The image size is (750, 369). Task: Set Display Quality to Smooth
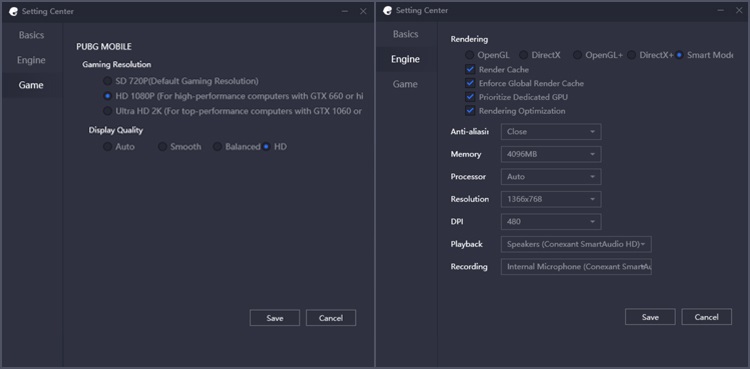[x=163, y=146]
